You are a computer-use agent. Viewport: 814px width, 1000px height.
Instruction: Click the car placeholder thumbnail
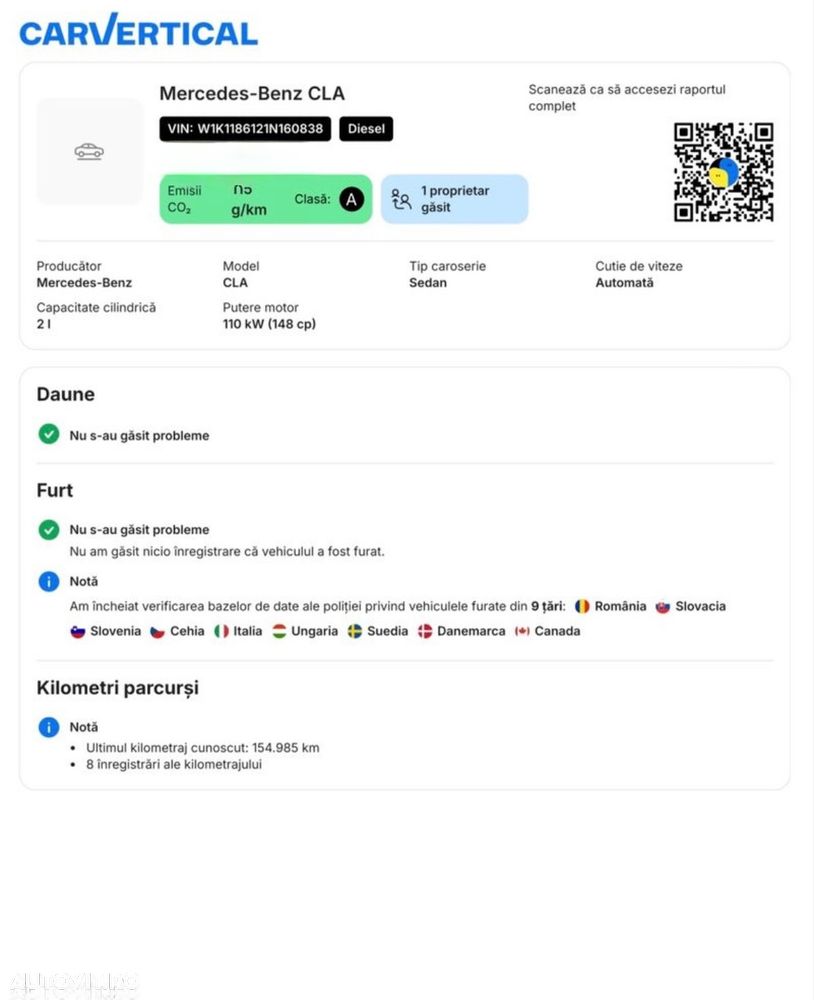pyautogui.click(x=89, y=152)
